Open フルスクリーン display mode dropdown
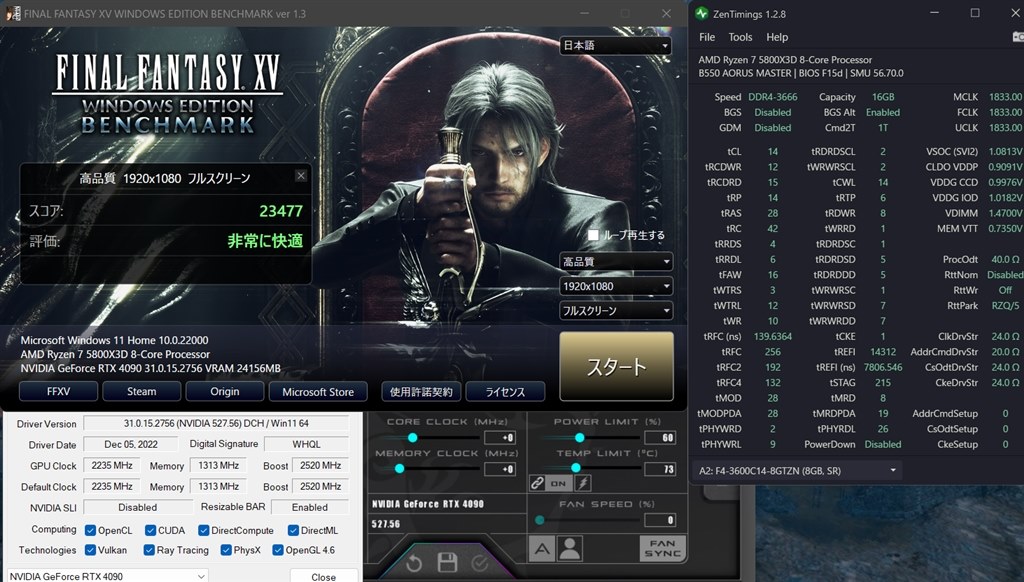 616,311
